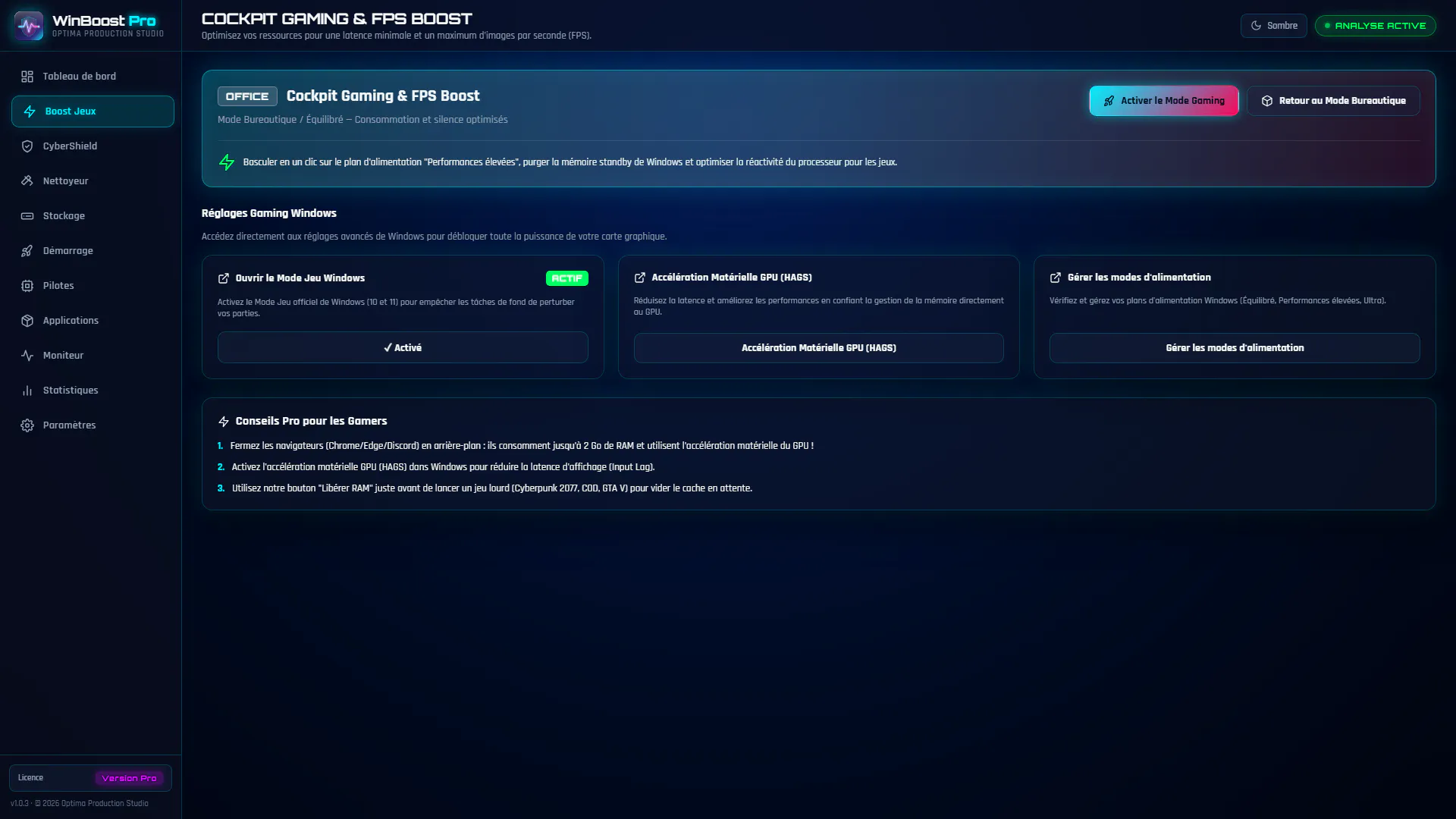Click Gérer les modes d'alimentation button
The width and height of the screenshot is (1456, 819).
pos(1235,348)
